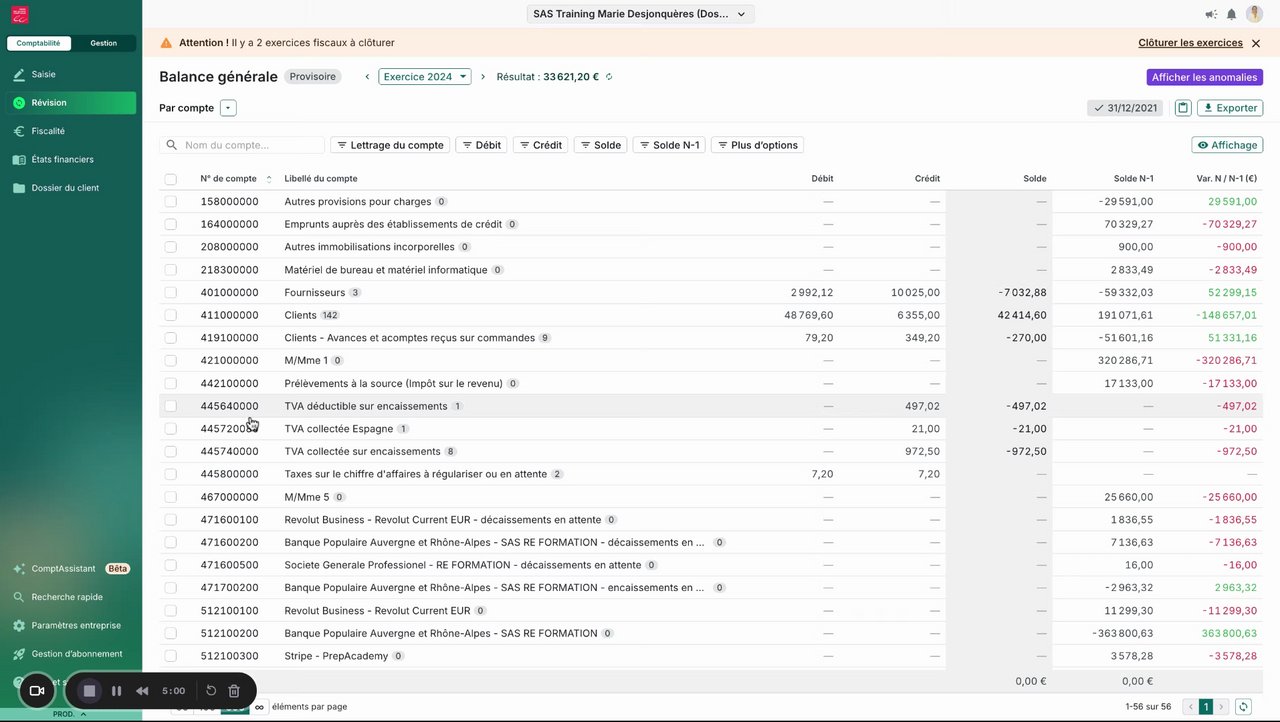Viewport: 1280px width, 722px height.
Task: Open the Solde N-1 filter
Action: (669, 145)
